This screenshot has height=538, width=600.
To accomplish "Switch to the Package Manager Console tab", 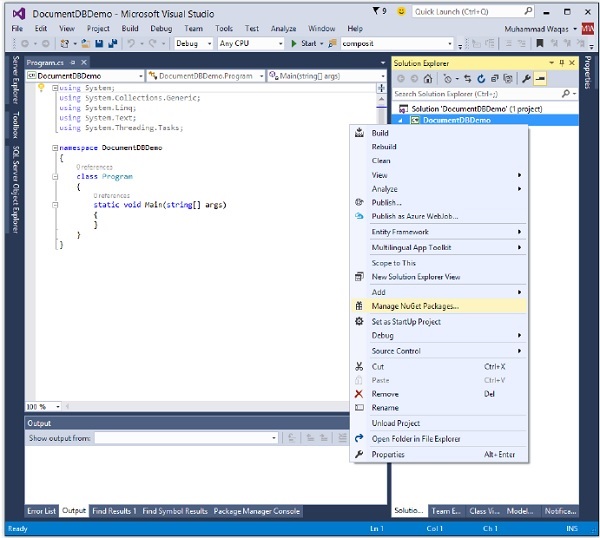I will coord(257,511).
